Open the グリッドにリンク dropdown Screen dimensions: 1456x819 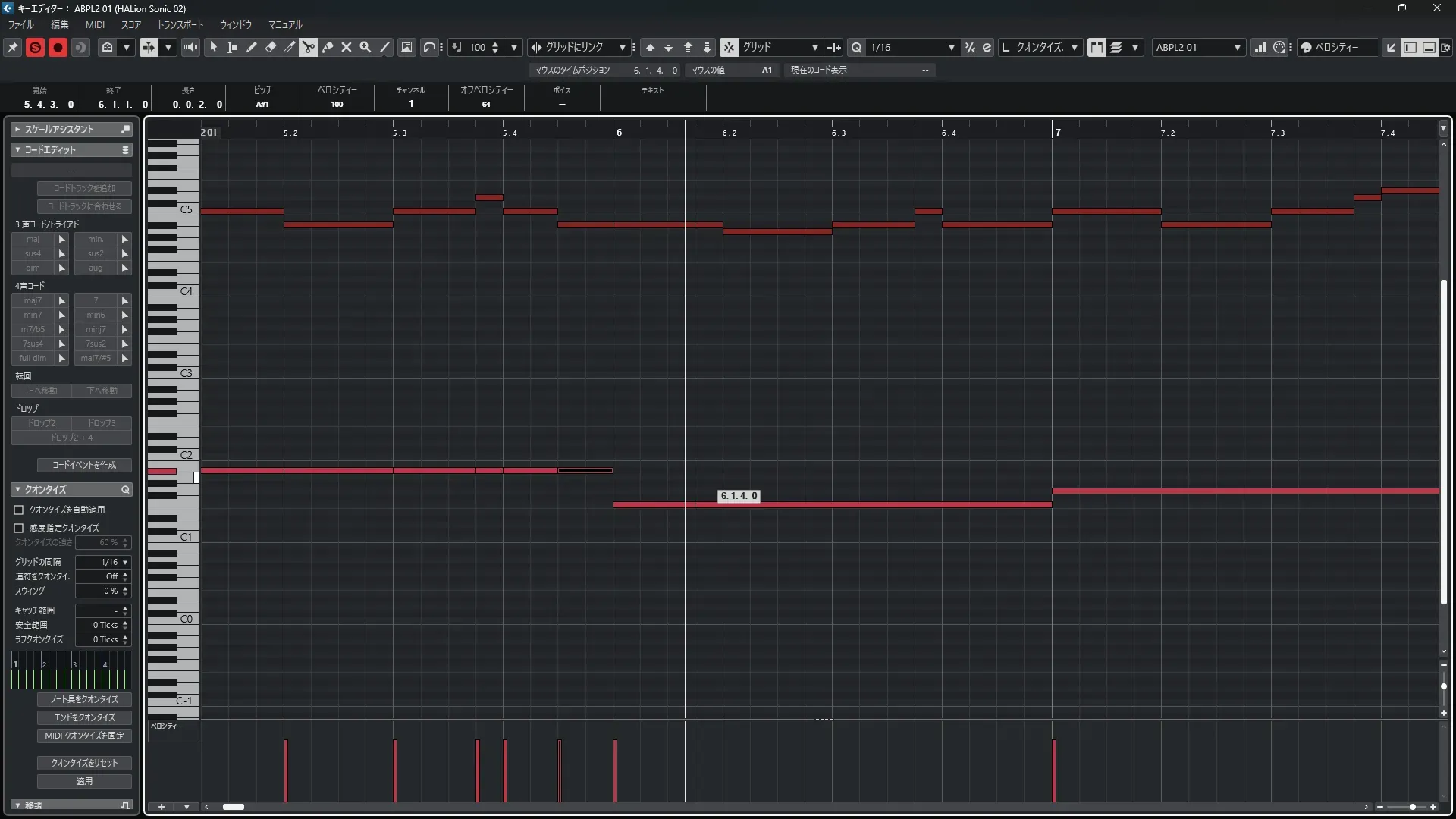tap(622, 47)
